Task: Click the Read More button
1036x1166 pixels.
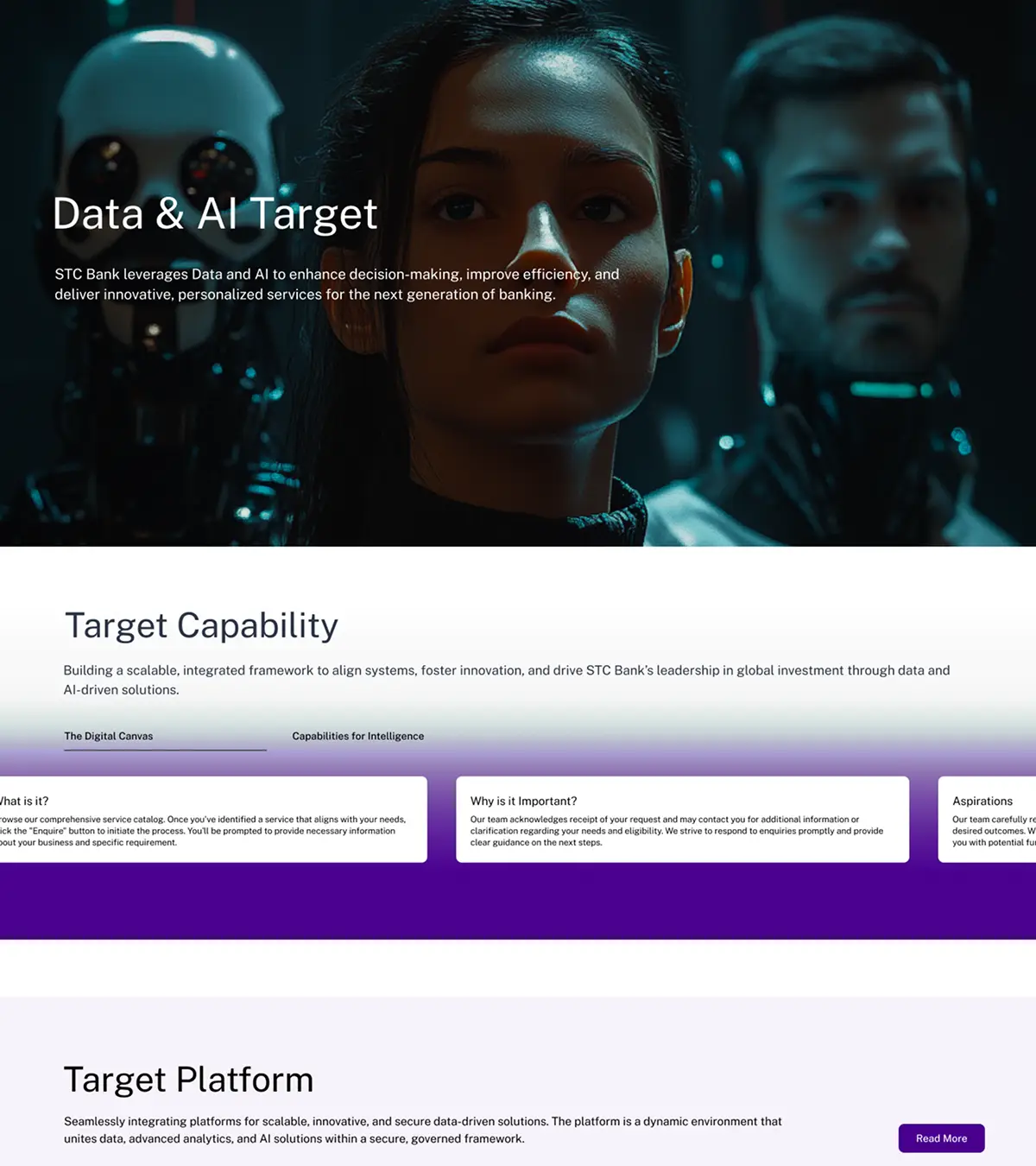Action: [x=941, y=1138]
